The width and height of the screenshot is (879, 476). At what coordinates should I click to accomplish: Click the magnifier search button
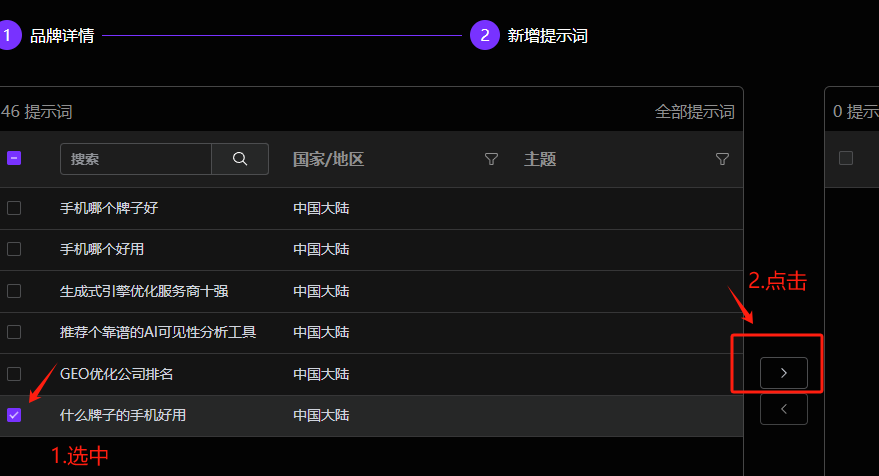coord(240,159)
